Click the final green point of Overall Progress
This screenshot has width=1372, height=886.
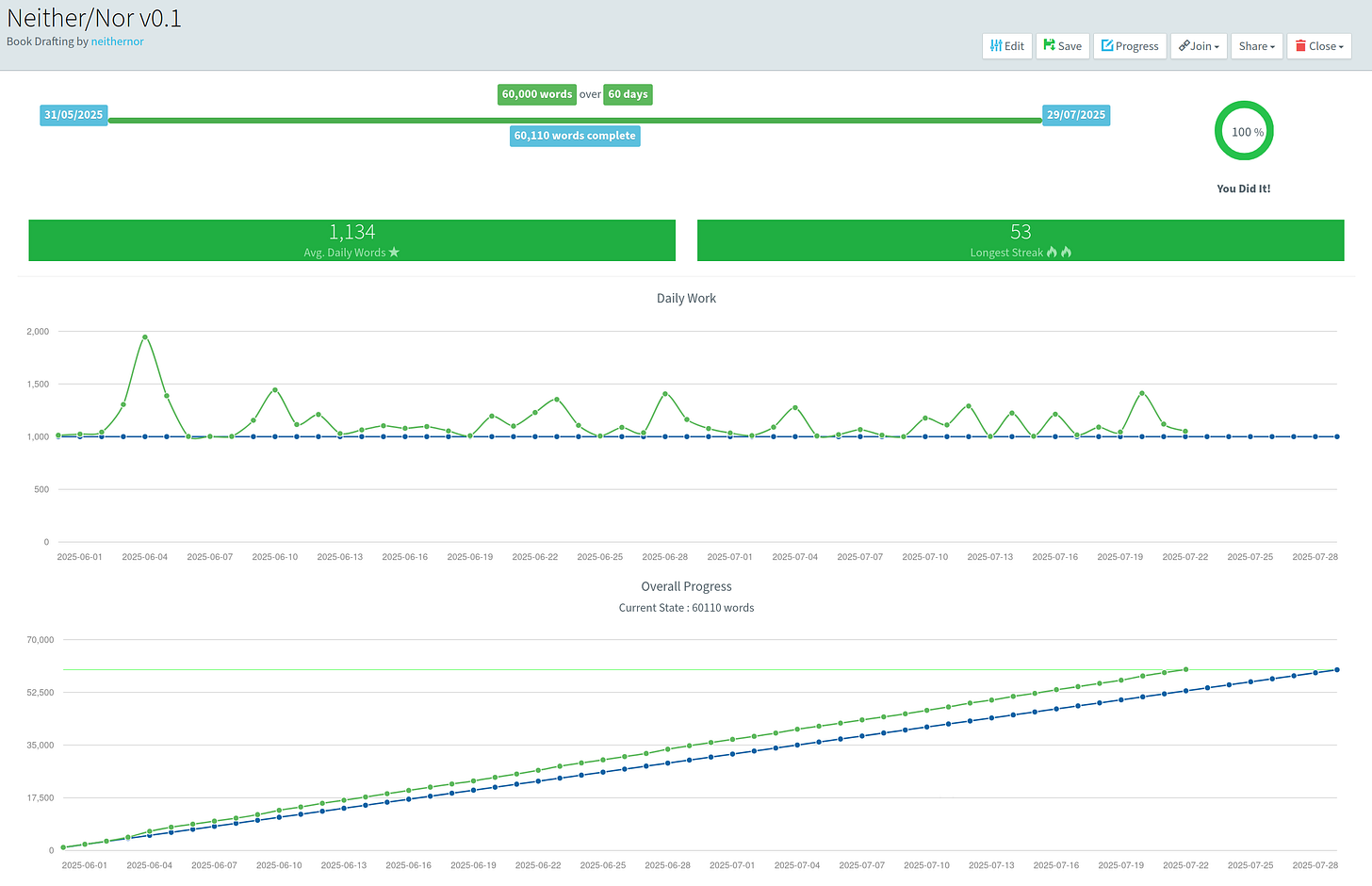(x=1185, y=670)
